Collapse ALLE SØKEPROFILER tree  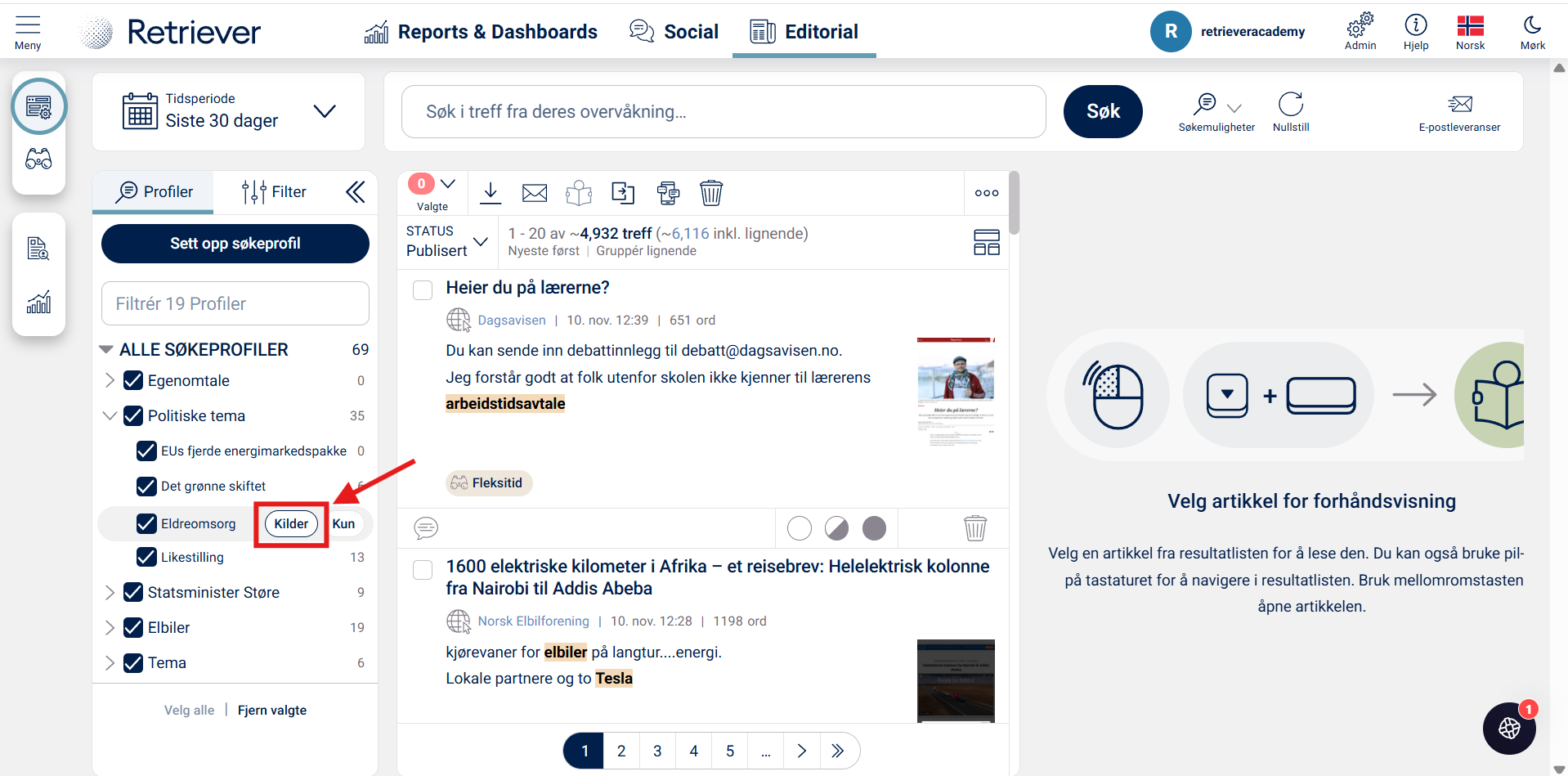coord(106,349)
